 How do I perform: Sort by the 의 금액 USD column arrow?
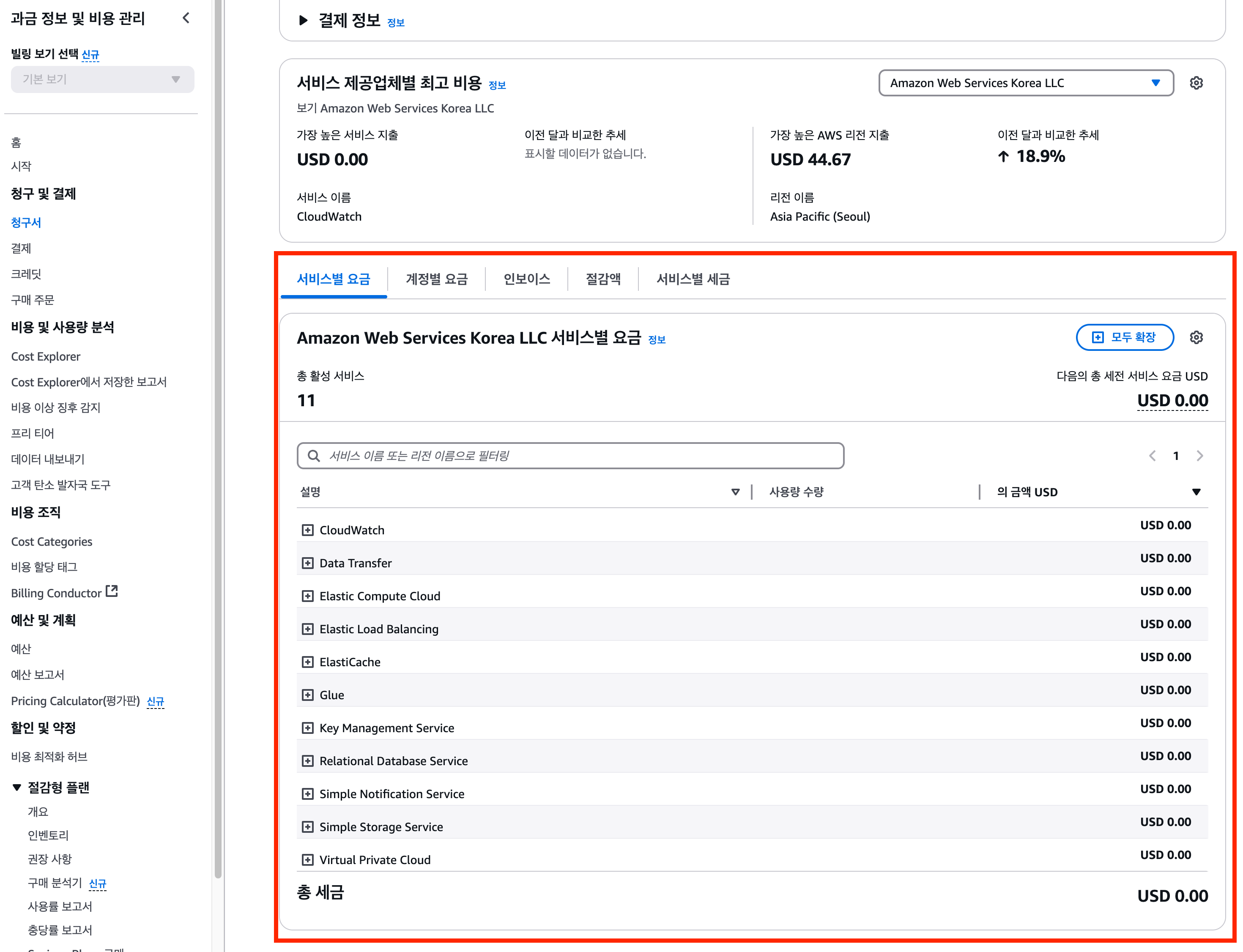1196,491
